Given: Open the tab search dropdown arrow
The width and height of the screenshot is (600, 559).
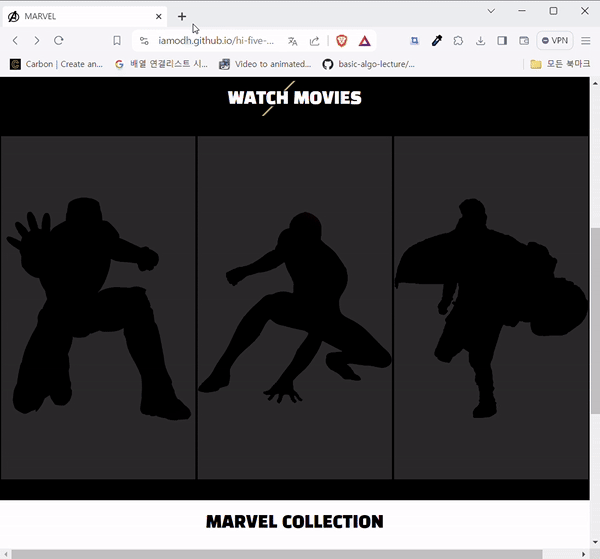Looking at the screenshot, I should (x=491, y=11).
